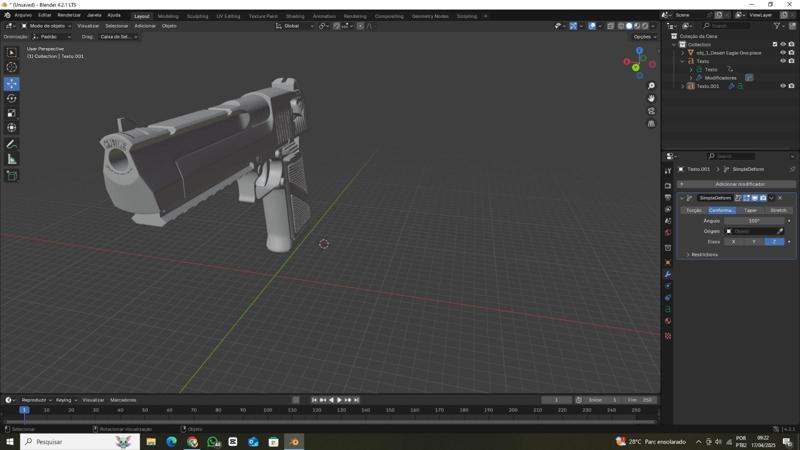This screenshot has height=450, width=800.
Task: Collapse the Texto item in outliner
Action: coord(683,61)
